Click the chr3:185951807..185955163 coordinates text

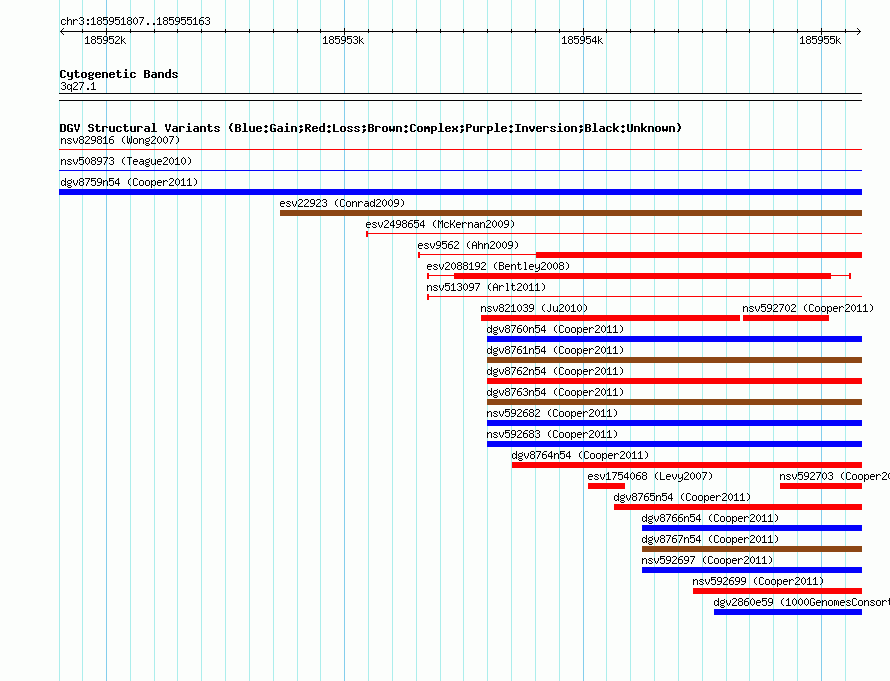pyautogui.click(x=135, y=21)
